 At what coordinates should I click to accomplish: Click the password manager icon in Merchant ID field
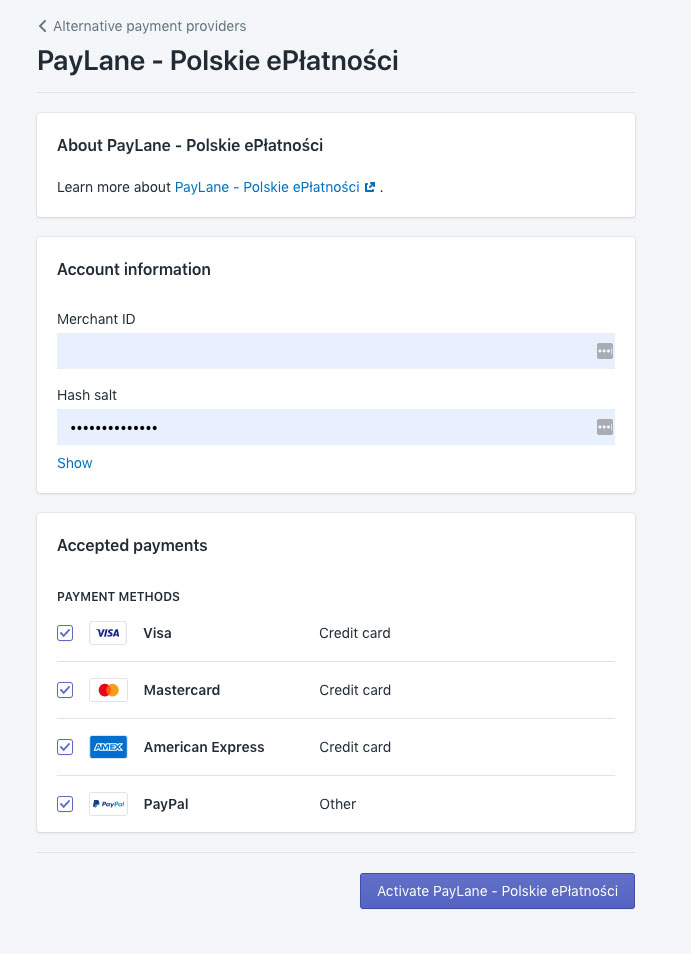[x=605, y=351]
